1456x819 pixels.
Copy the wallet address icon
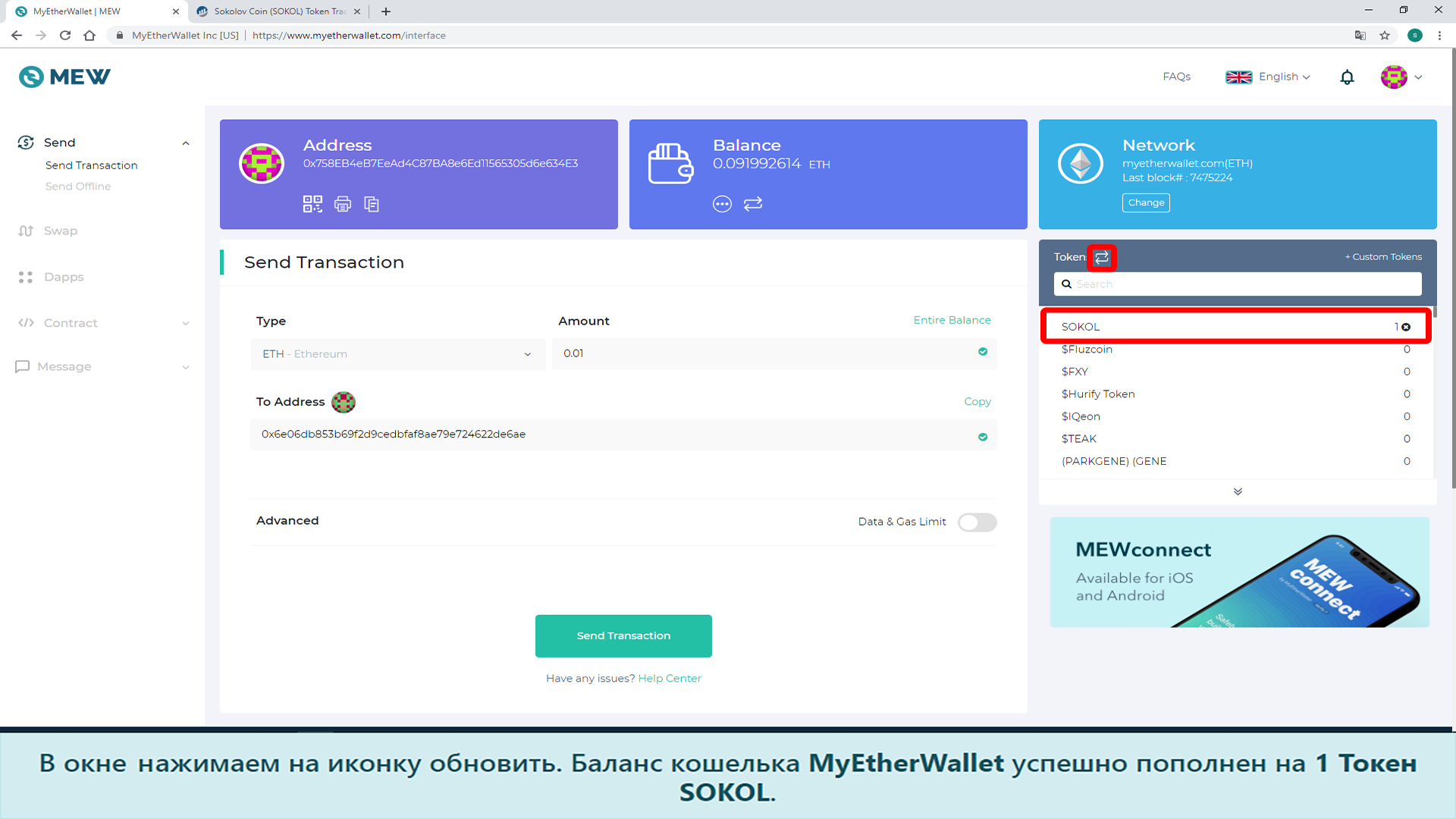point(372,204)
